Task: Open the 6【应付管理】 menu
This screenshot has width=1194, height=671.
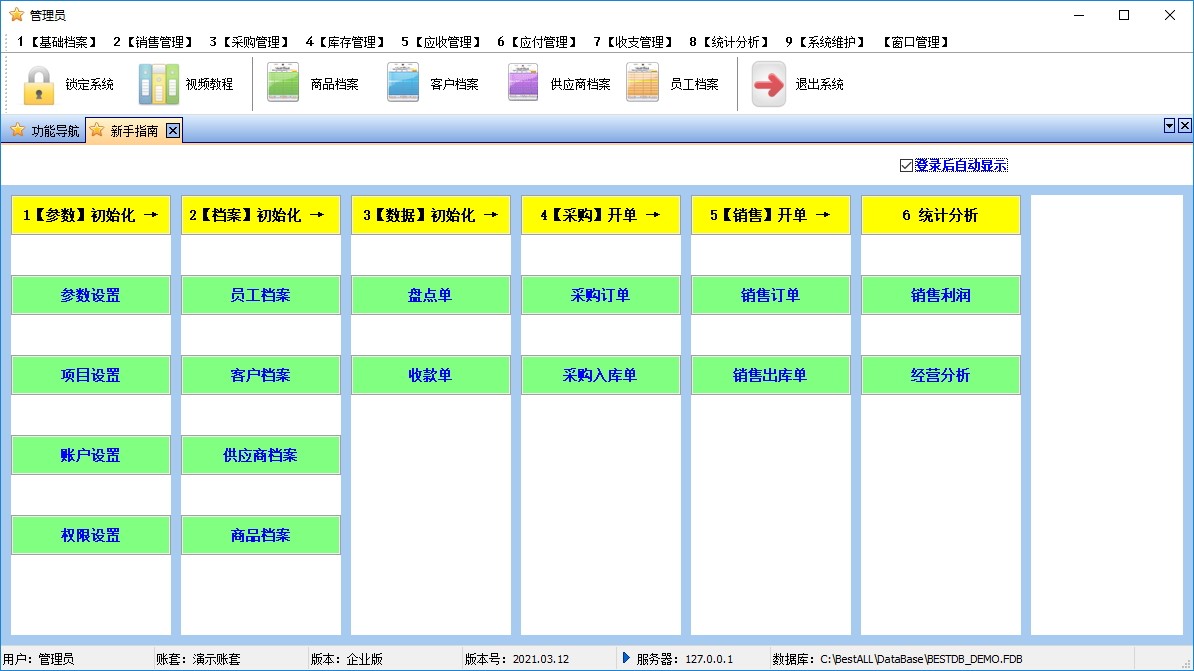Action: [536, 42]
